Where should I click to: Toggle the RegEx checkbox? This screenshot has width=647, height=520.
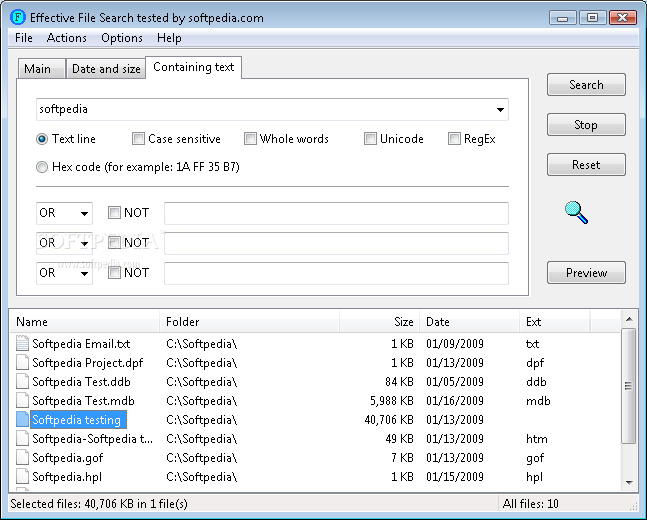tap(454, 139)
